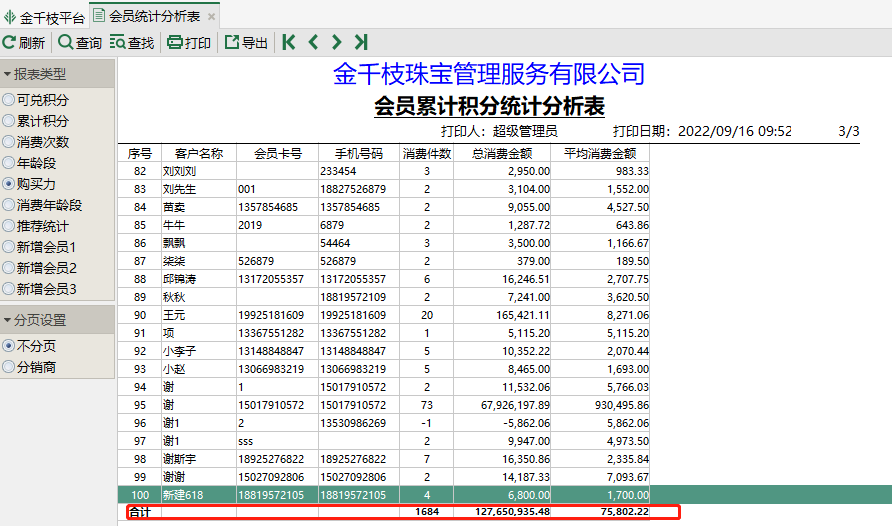892x526 pixels.
Task: Close the 会员统计分析表 tab
Action: coord(211,17)
